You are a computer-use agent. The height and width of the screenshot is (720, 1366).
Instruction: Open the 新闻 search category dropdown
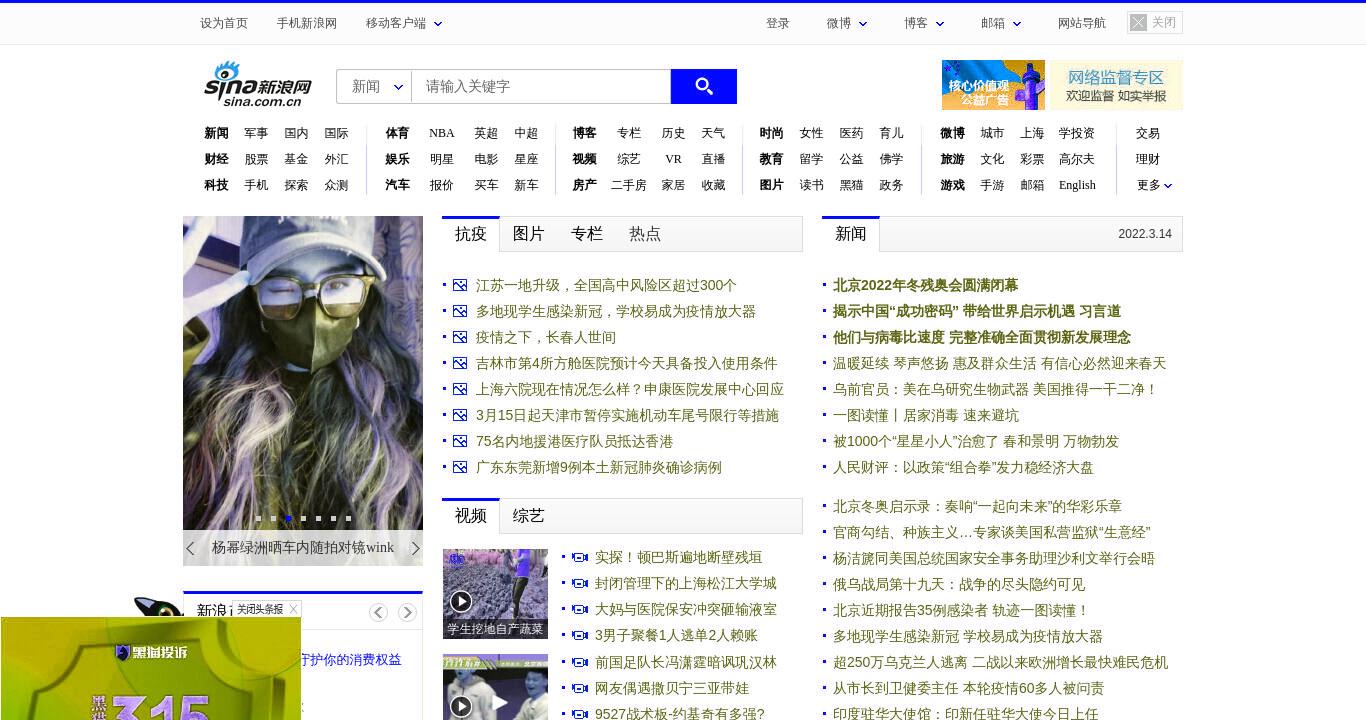pos(374,86)
